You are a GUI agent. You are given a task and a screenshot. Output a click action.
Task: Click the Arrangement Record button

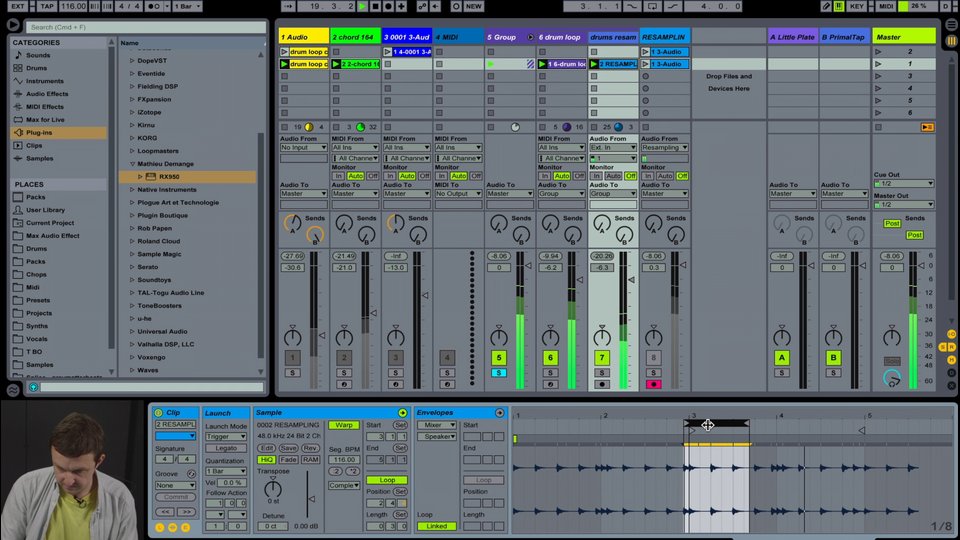pyautogui.click(x=388, y=6)
